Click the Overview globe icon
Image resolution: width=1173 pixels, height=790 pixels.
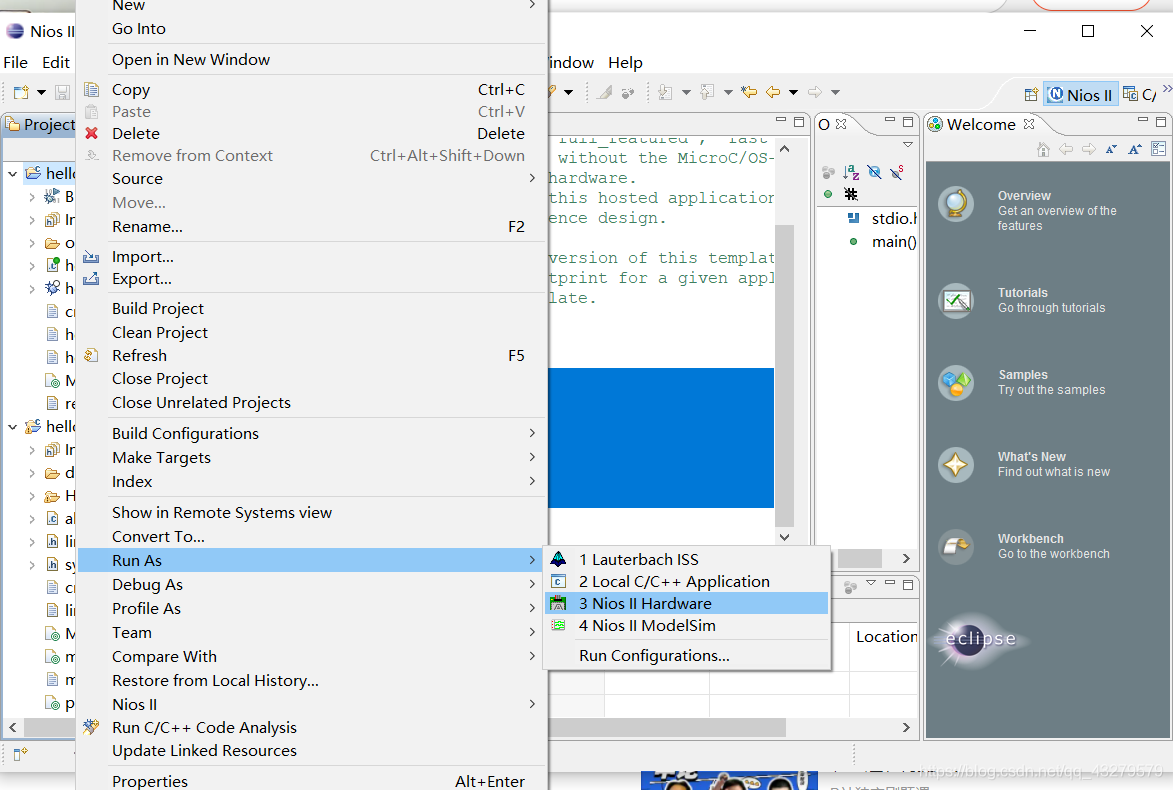pos(956,204)
